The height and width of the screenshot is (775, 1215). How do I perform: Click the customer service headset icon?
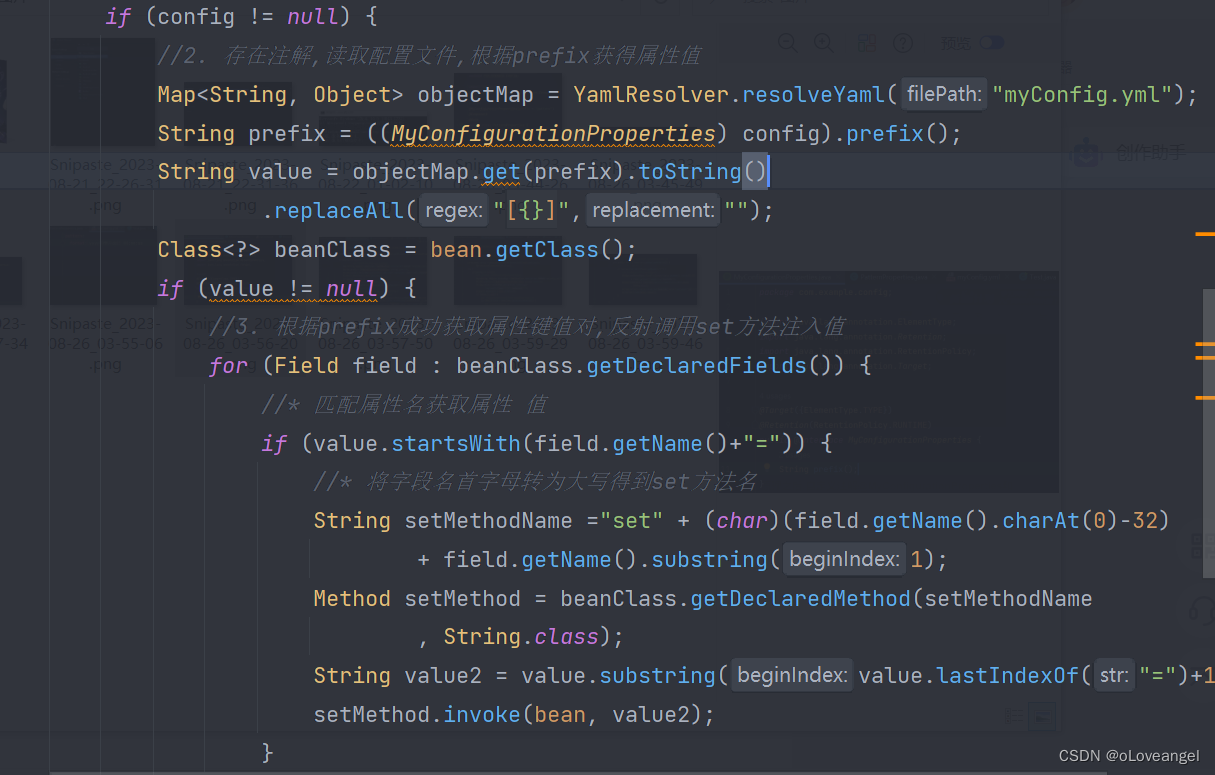click(1203, 610)
